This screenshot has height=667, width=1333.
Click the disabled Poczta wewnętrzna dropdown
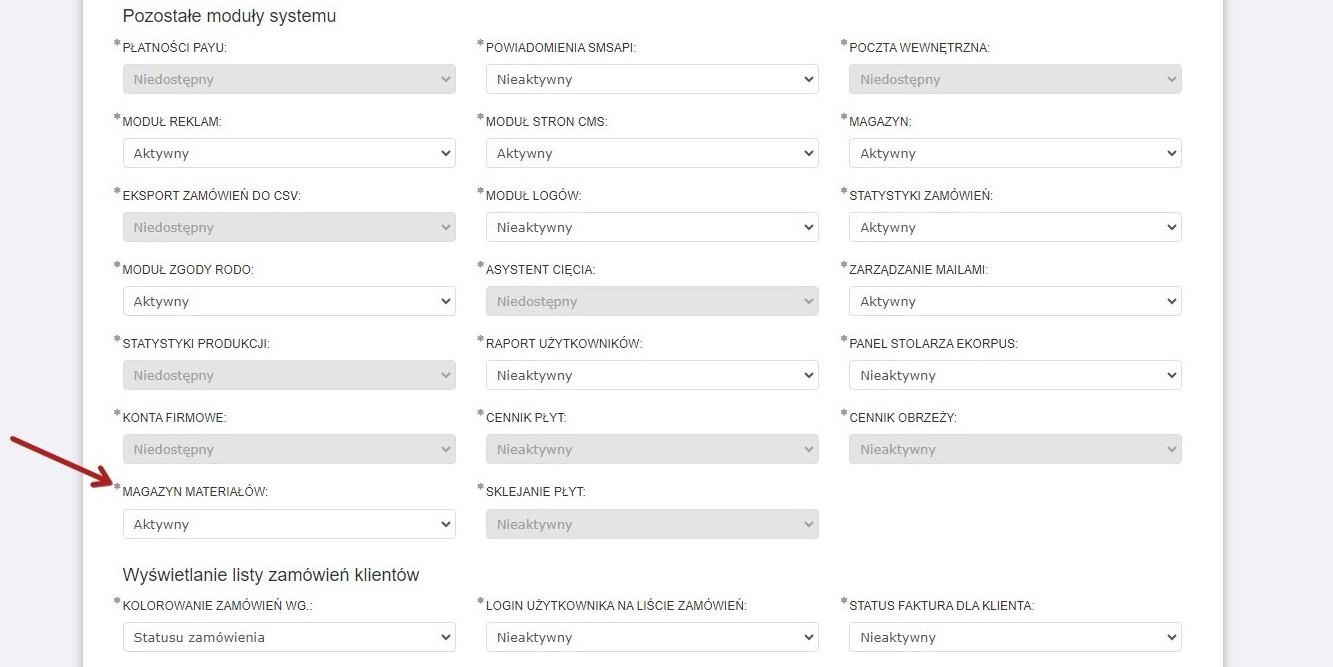click(x=1014, y=79)
